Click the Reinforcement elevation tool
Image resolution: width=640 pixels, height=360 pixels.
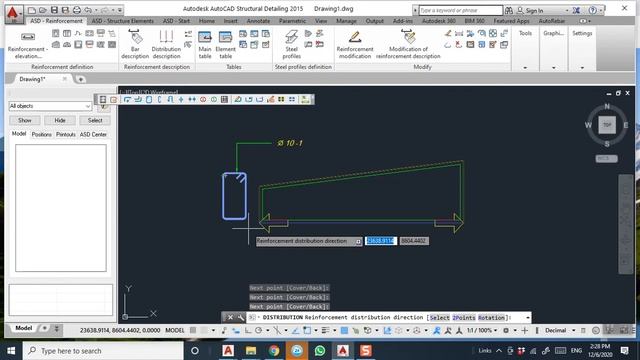[28, 45]
